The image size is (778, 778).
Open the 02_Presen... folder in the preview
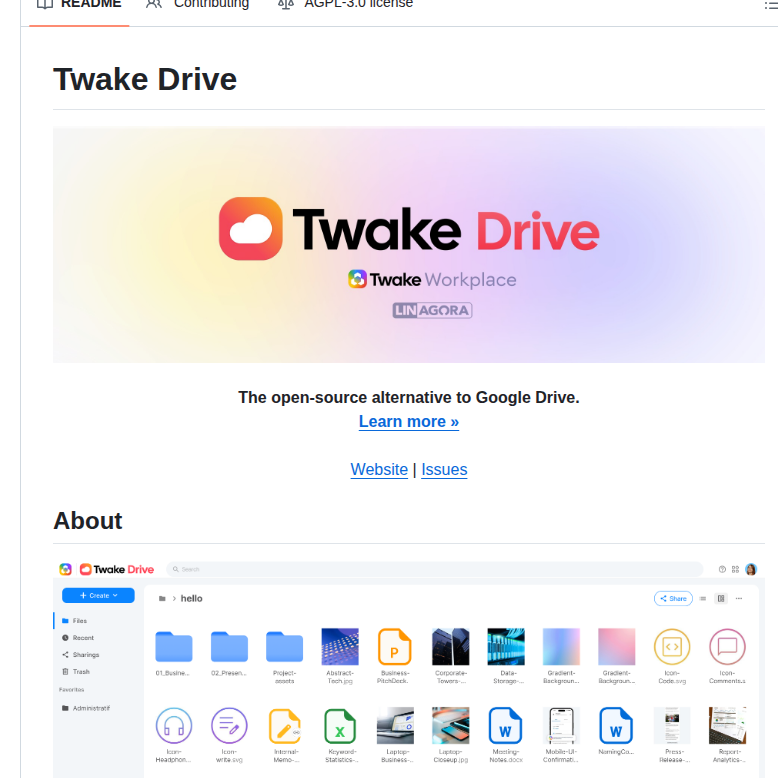[x=229, y=647]
